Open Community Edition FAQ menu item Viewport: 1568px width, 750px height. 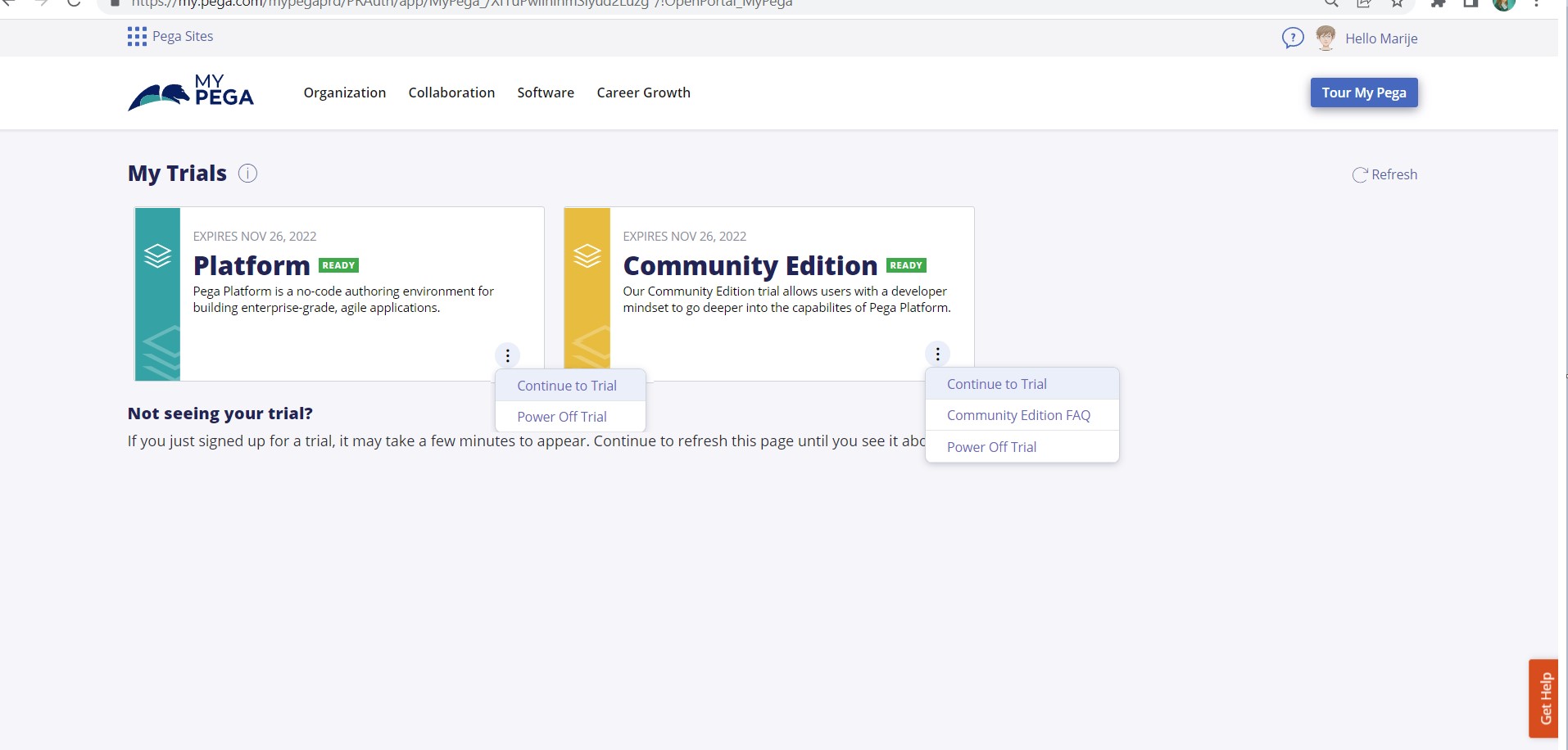point(1018,415)
